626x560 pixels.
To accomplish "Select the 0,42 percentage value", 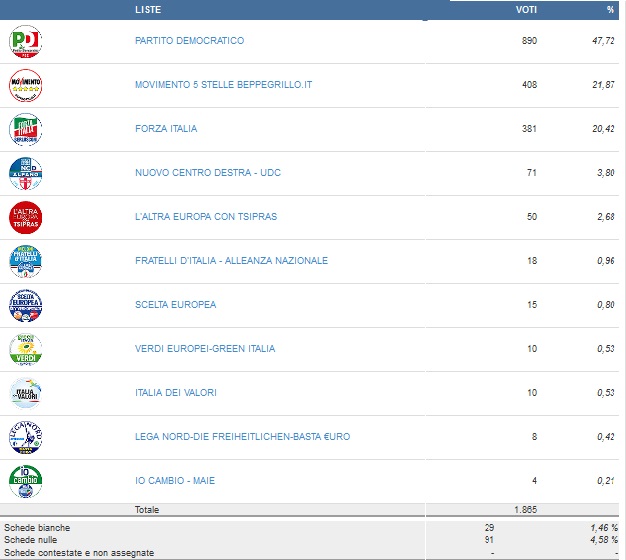I will point(606,437).
